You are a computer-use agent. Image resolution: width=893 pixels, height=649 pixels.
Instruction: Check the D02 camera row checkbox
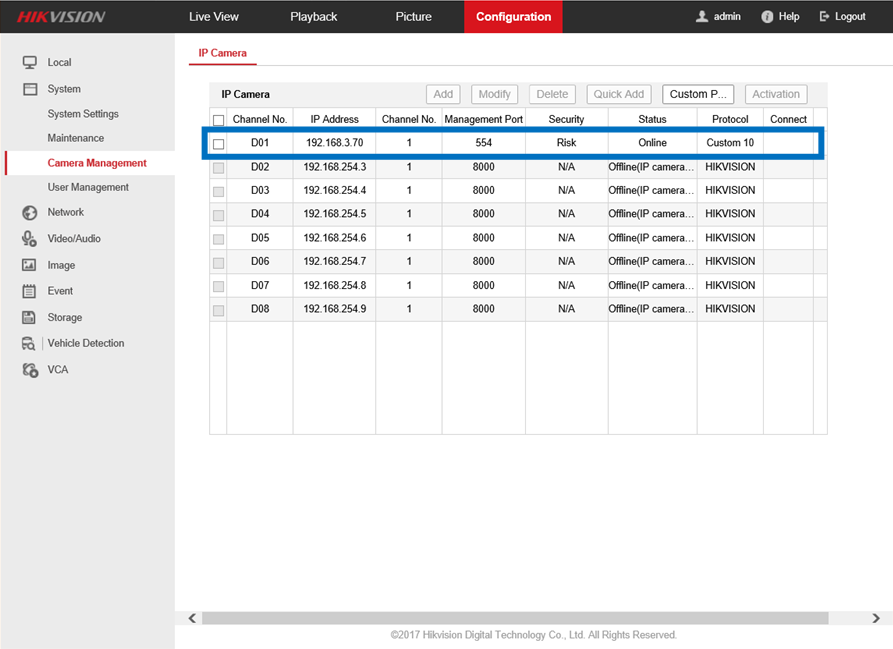coord(218,167)
